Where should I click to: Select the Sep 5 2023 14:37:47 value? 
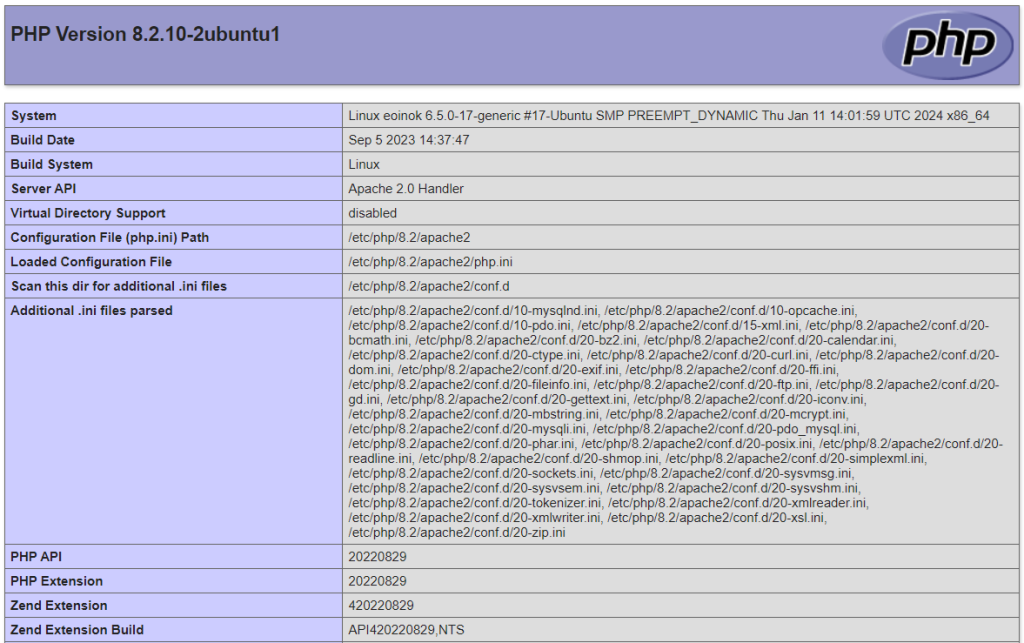[409, 140]
